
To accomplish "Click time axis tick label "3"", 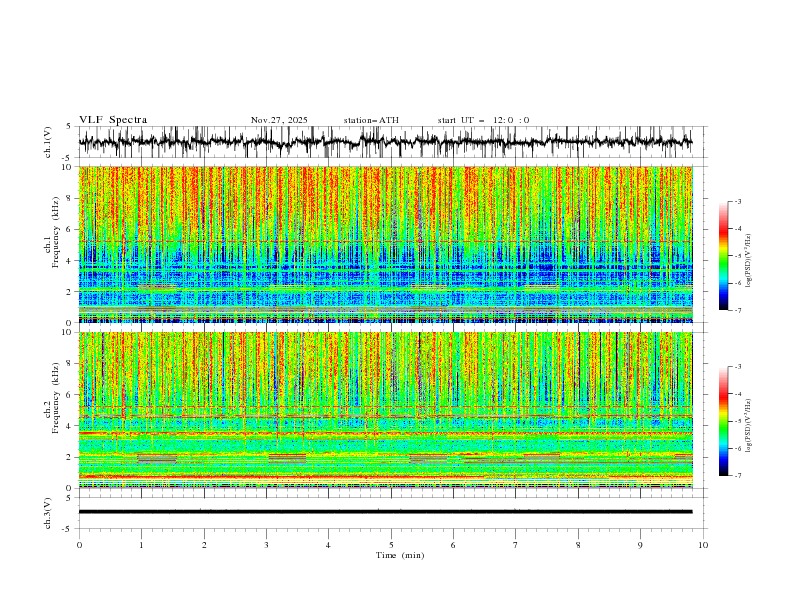I will pos(266,545).
